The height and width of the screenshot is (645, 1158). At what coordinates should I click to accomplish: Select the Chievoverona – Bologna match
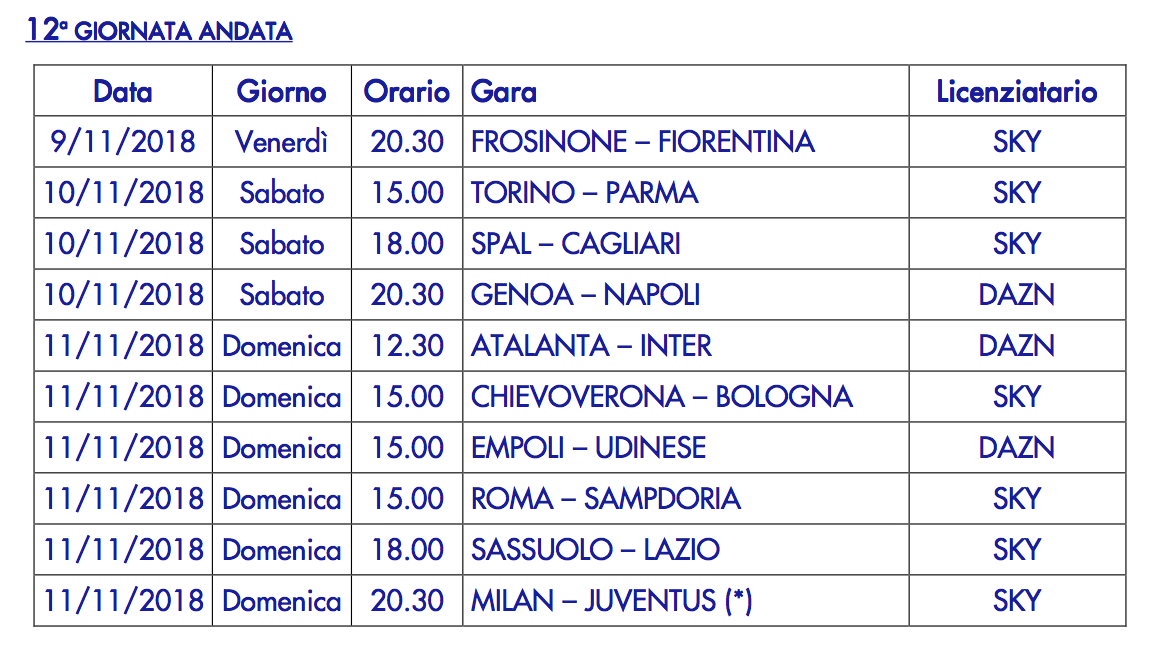[x=661, y=397]
